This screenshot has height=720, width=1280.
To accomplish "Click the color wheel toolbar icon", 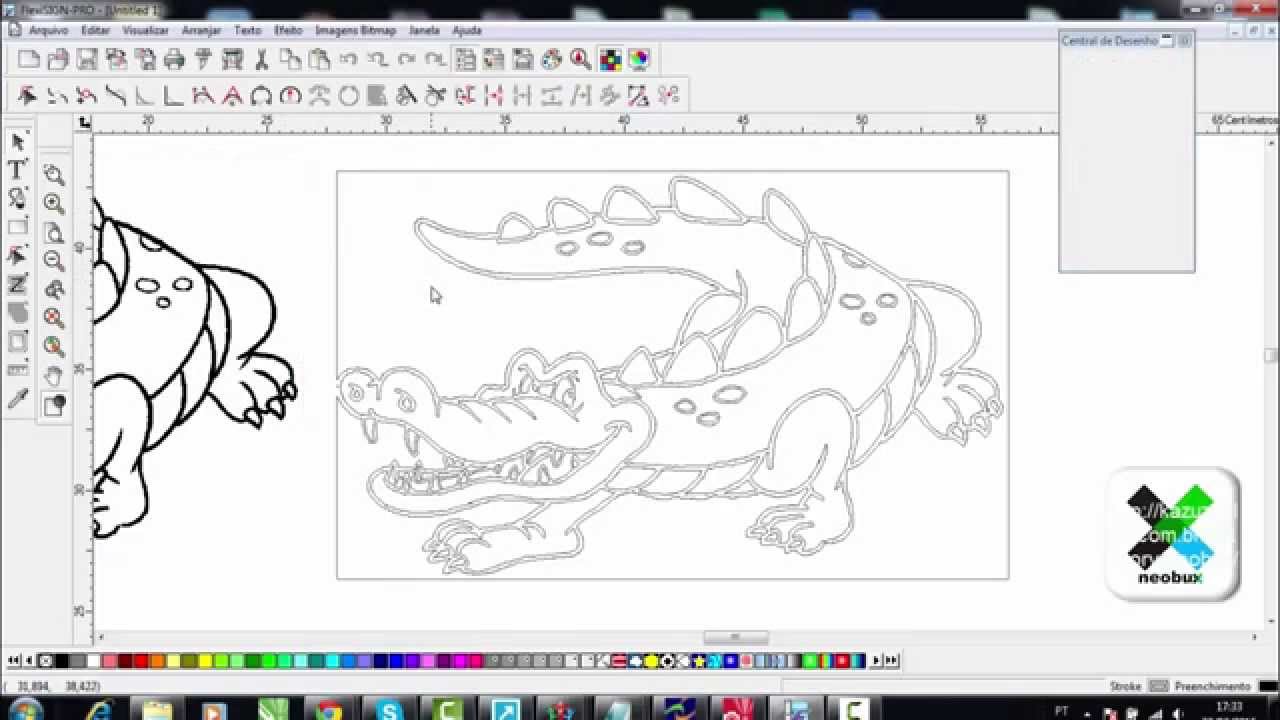I will (x=639, y=60).
